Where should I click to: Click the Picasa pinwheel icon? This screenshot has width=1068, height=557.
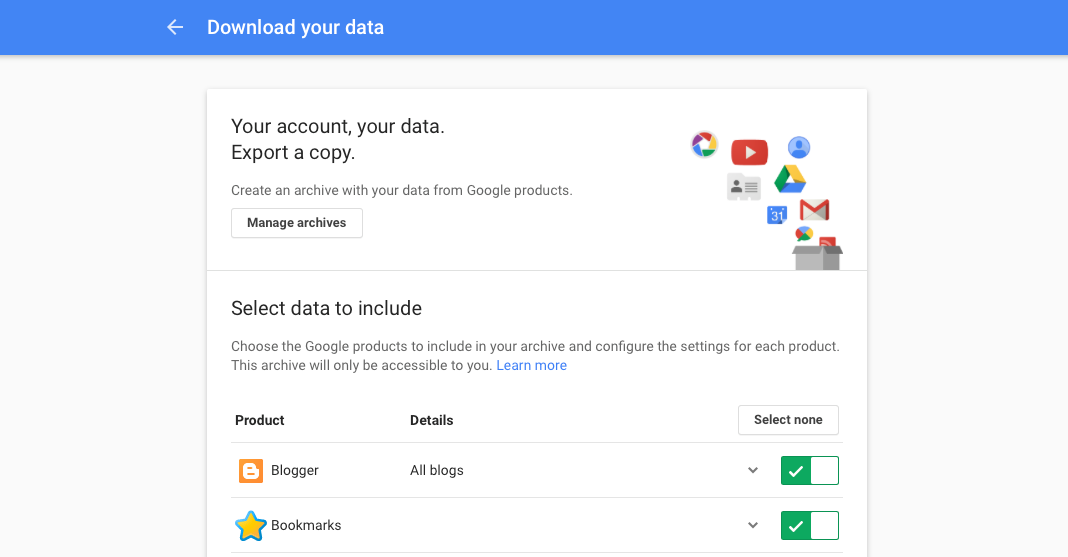pos(704,144)
